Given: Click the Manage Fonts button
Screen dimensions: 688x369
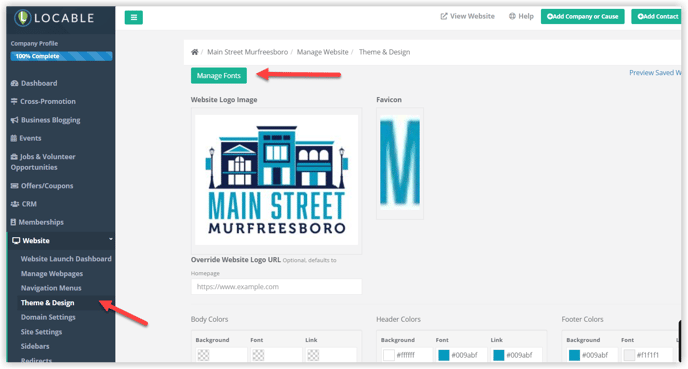Looking at the screenshot, I should [219, 75].
